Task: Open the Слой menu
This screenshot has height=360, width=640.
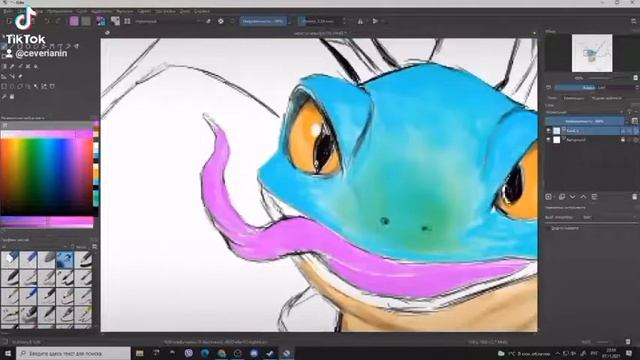Action: tap(82, 11)
